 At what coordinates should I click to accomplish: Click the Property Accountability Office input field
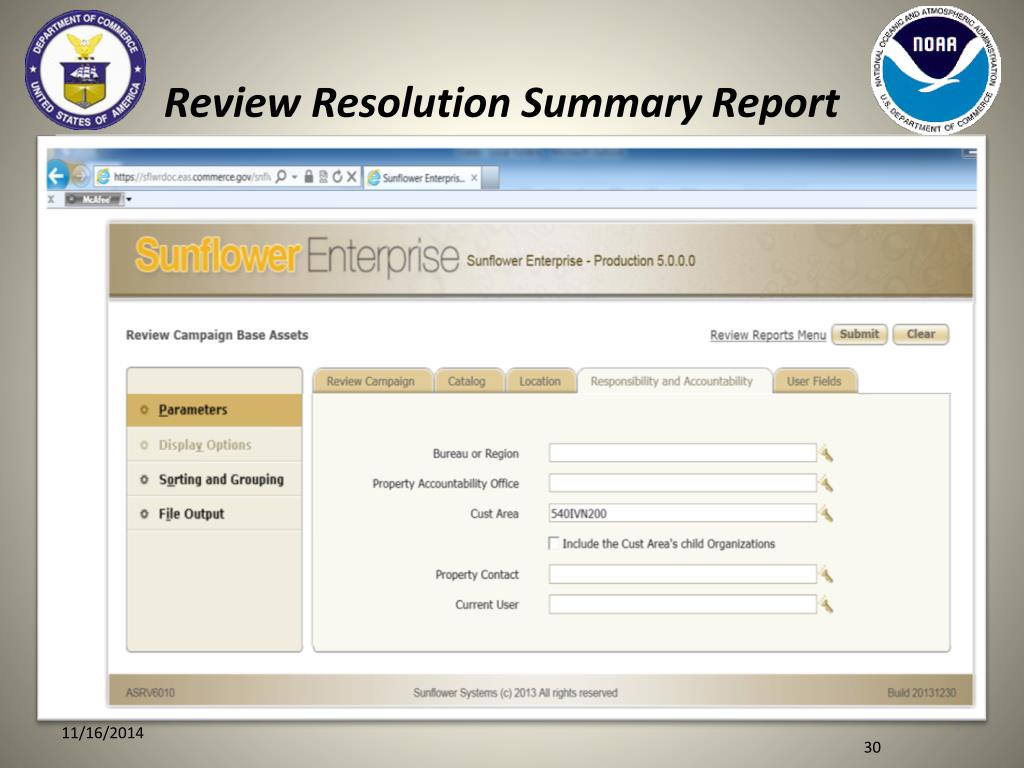(x=682, y=483)
